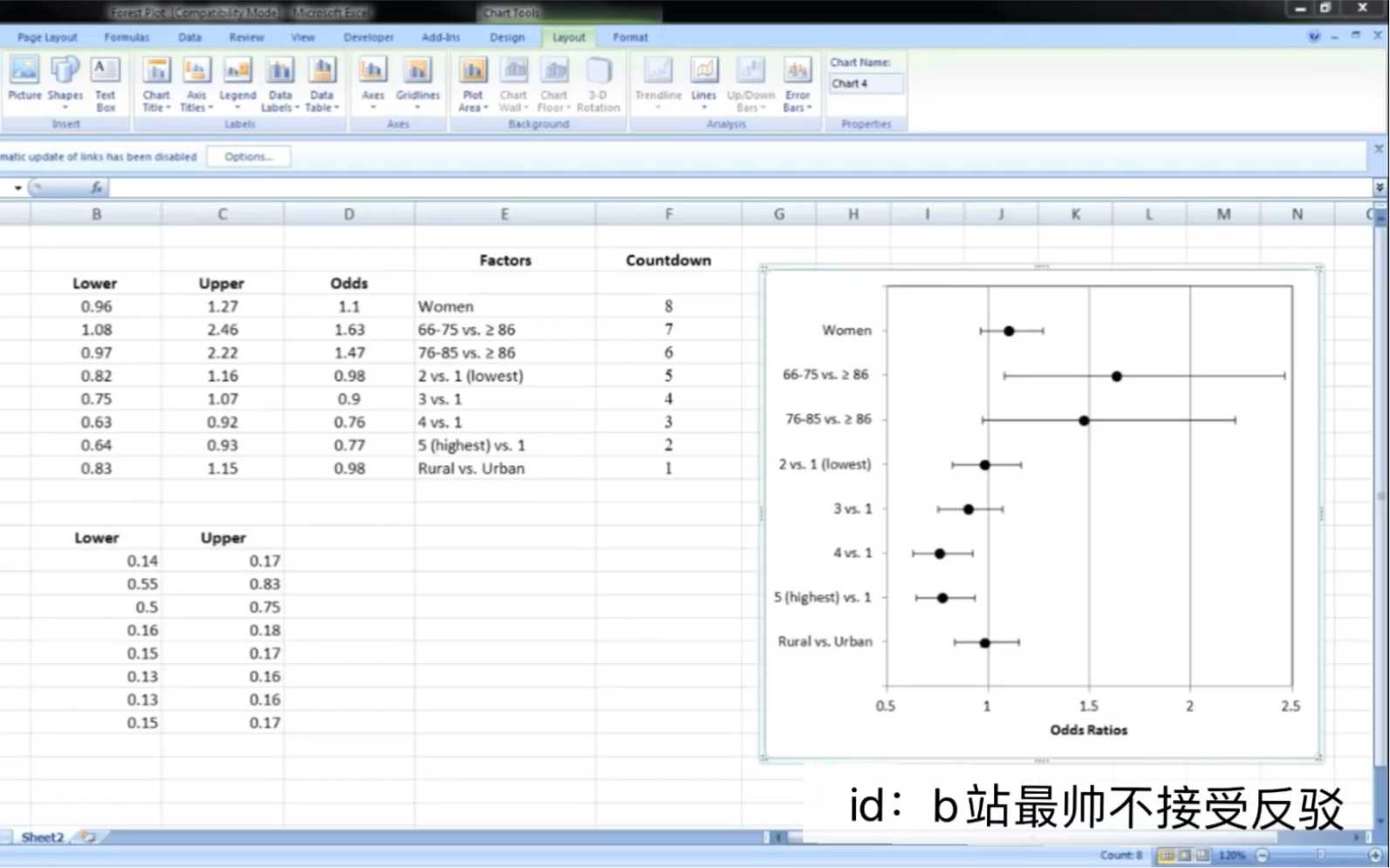This screenshot has width=1390, height=868.
Task: Open the Data tab
Action: [x=189, y=38]
